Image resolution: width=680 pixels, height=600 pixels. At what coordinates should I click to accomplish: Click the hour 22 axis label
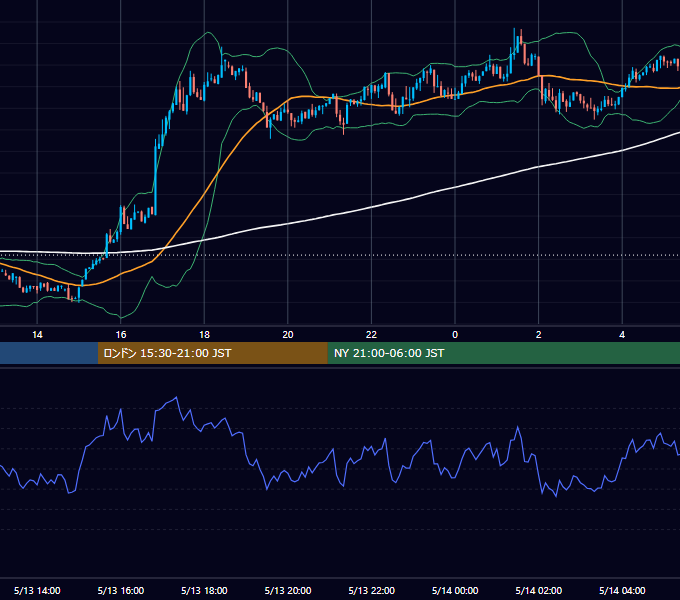(x=372, y=335)
